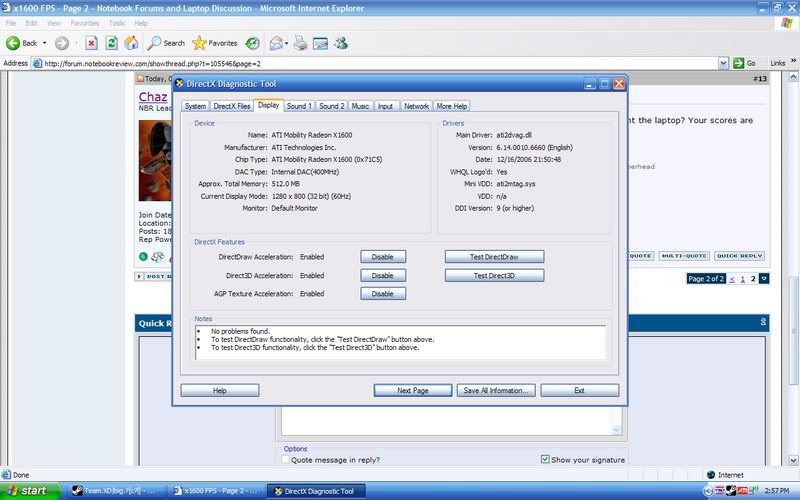Switch to the Music tab
This screenshot has height=500, width=800.
[x=360, y=106]
